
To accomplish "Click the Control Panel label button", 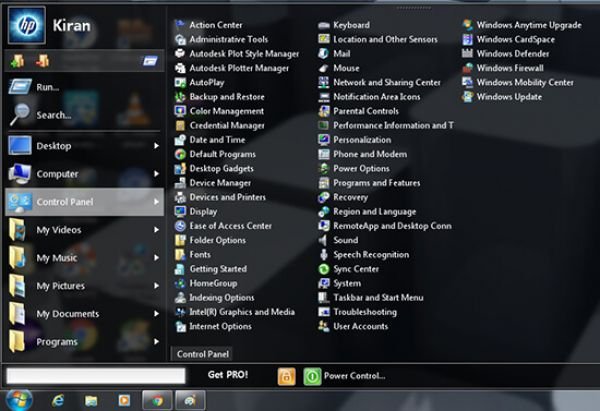I will (202, 354).
